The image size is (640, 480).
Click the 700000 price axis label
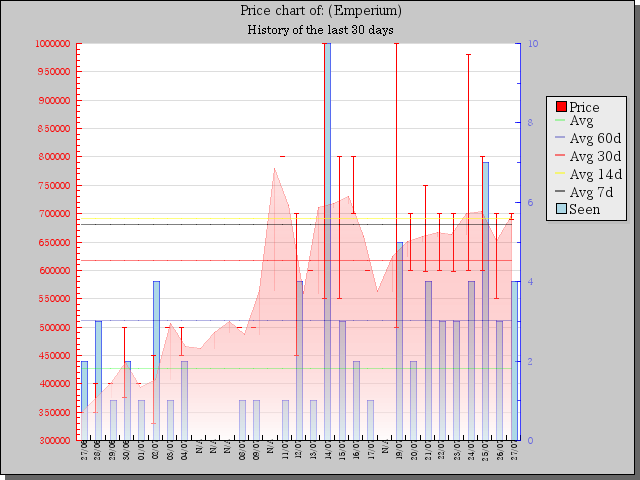tap(54, 213)
